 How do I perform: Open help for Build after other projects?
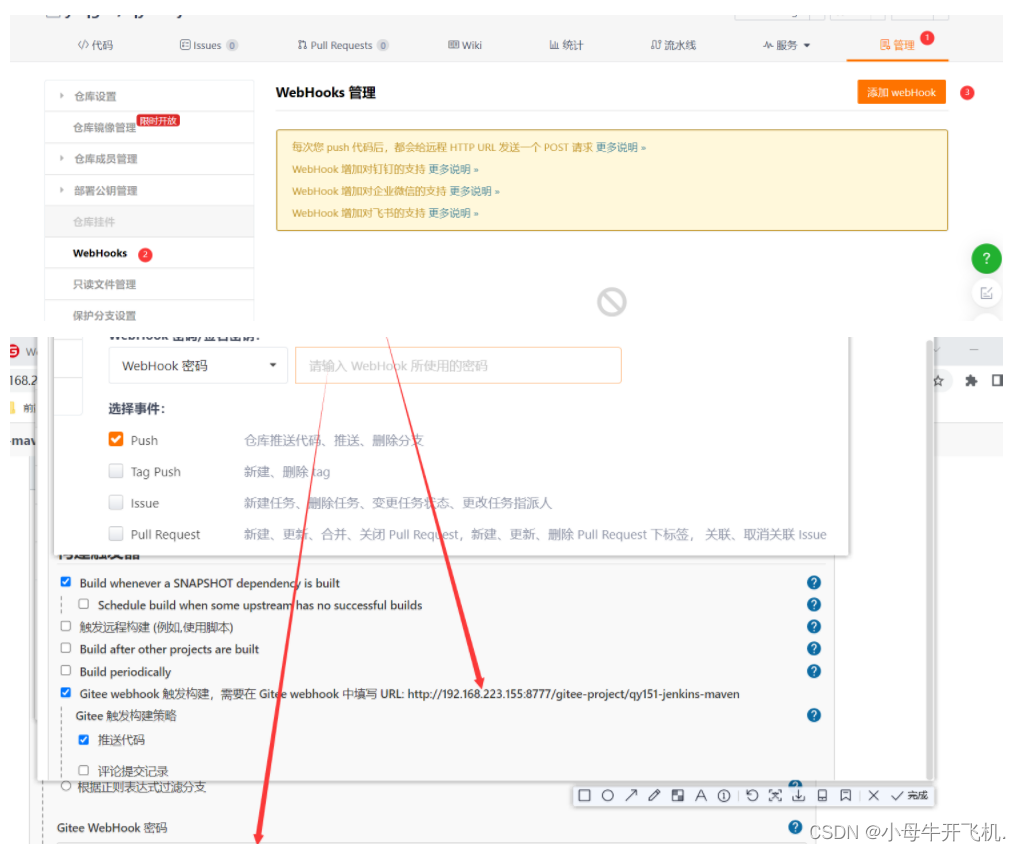click(x=813, y=649)
